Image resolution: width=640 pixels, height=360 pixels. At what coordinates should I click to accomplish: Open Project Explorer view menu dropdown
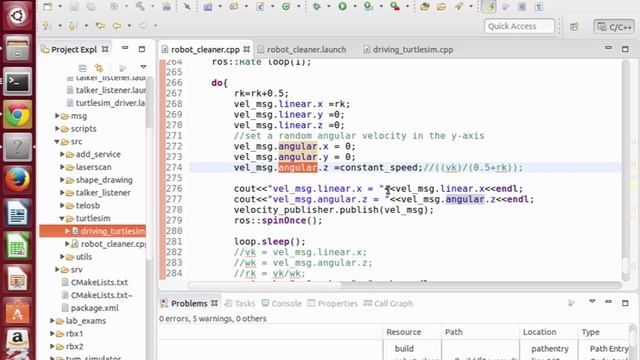(143, 67)
